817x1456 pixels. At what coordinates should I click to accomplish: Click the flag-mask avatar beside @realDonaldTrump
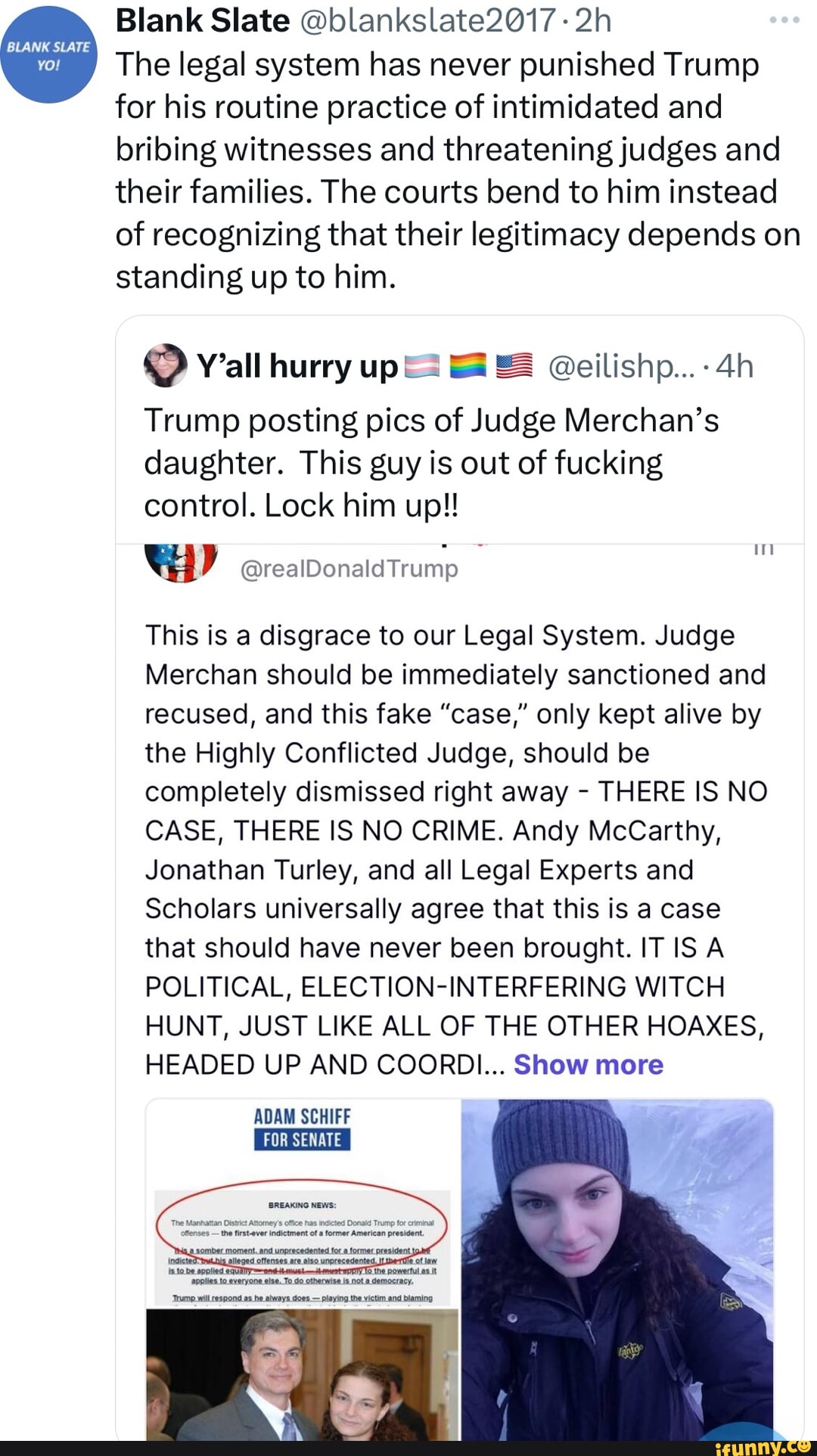click(x=182, y=563)
